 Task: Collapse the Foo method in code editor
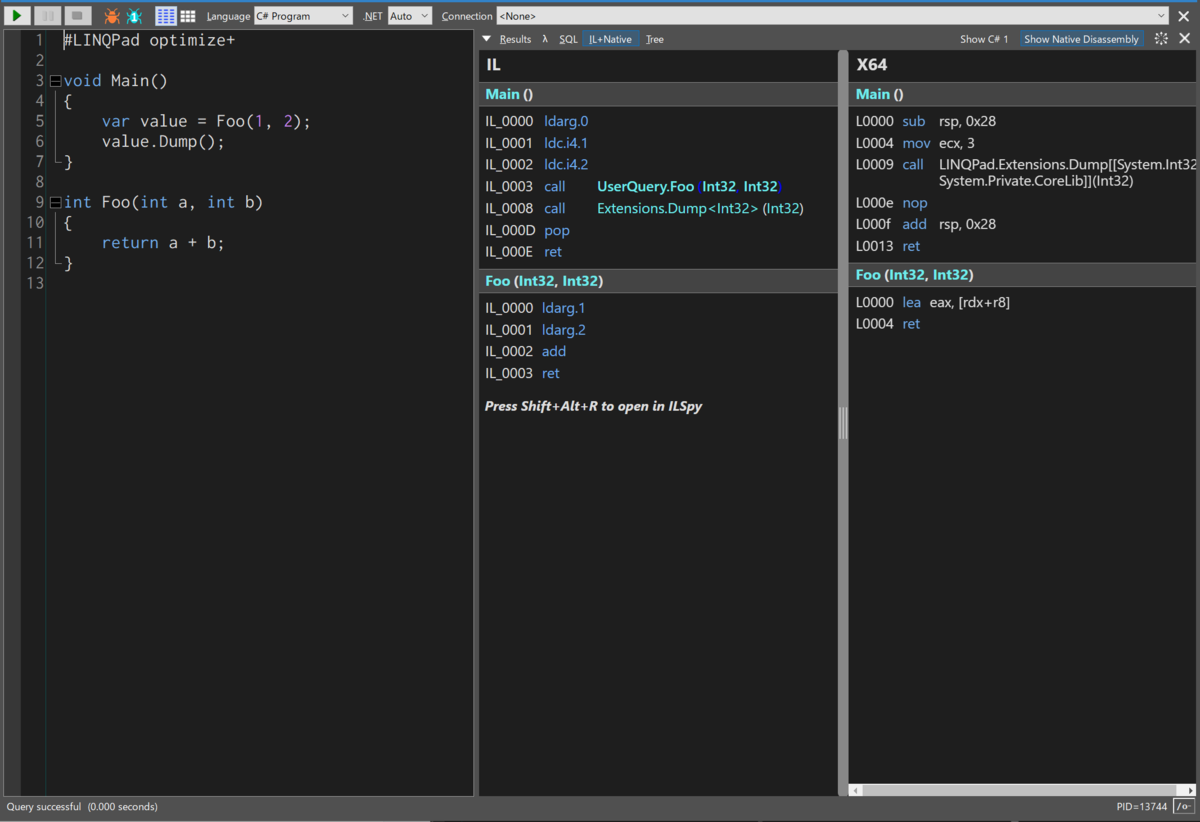coord(55,202)
